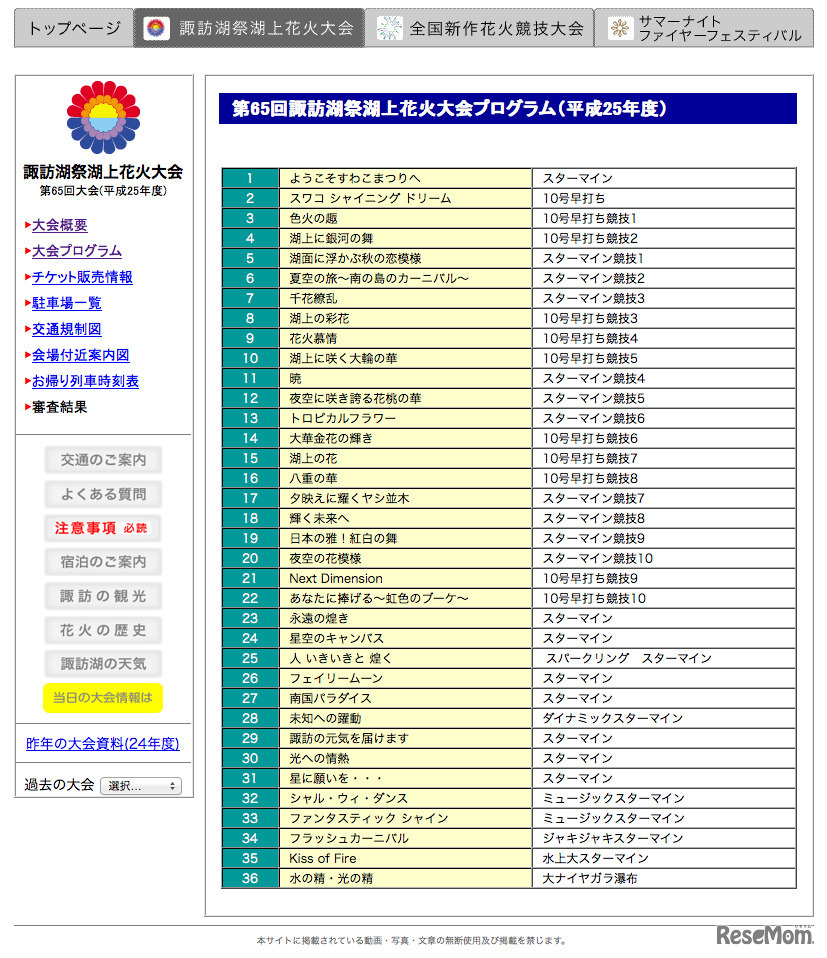Screen dimensions: 827x958
Task: Click the yellow 当日の大会情報は button
Action: coord(103,698)
